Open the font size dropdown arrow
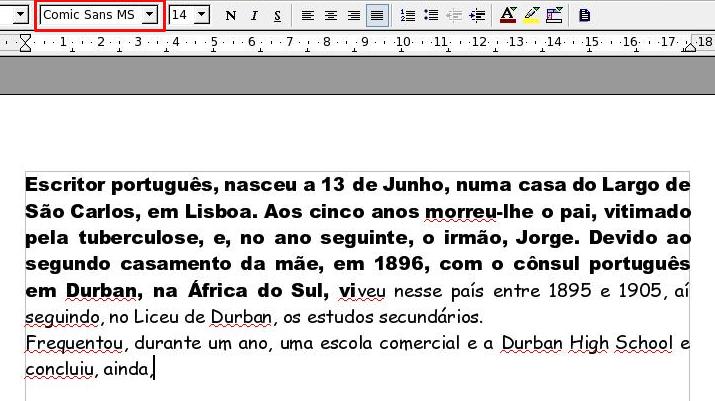 pyautogui.click(x=202, y=15)
